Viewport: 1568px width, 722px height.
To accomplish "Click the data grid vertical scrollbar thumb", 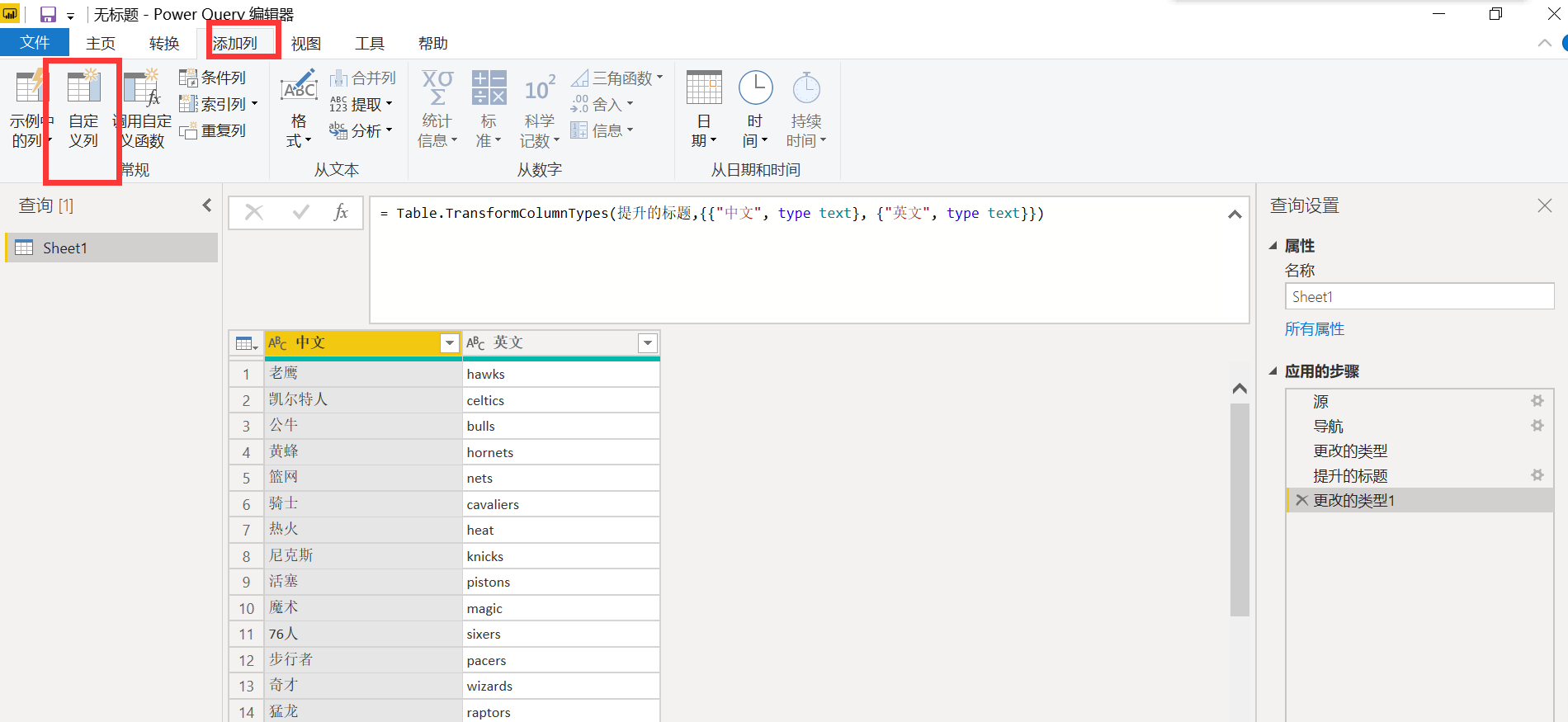I will (1240, 509).
